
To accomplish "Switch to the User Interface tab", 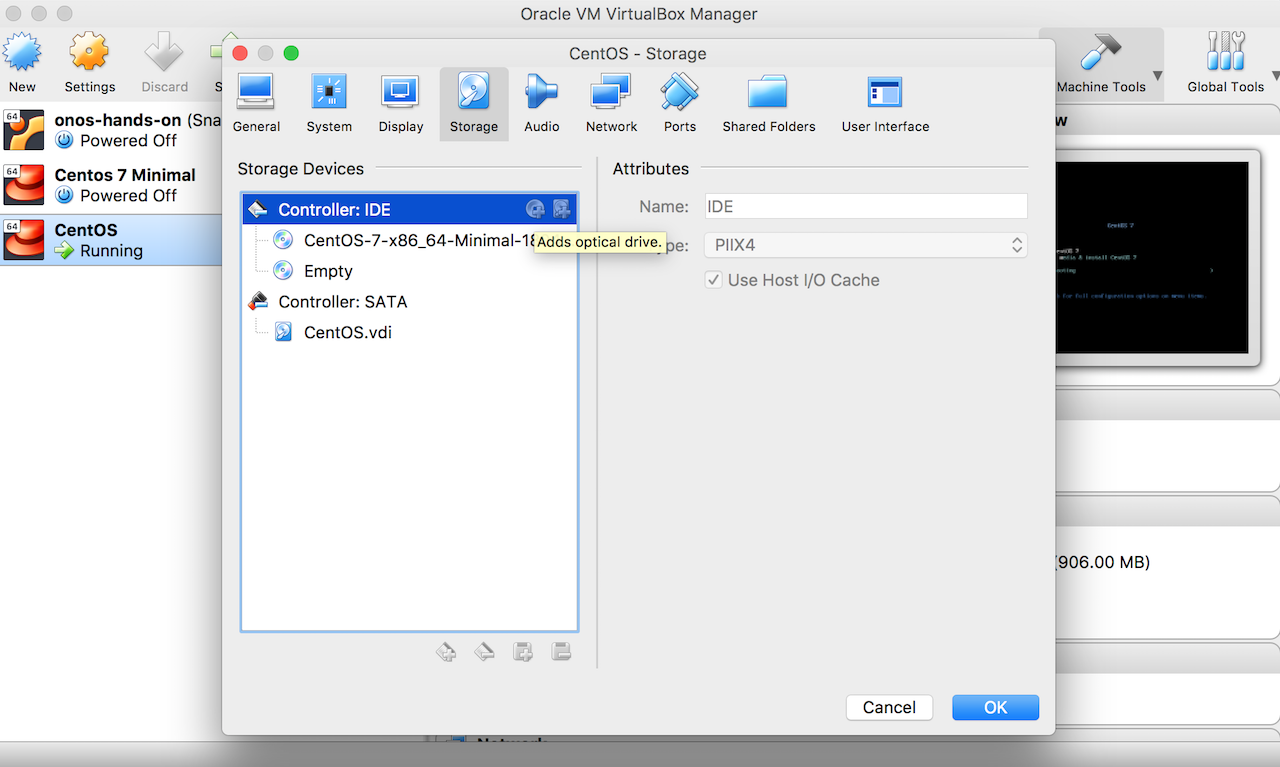I will tap(885, 103).
